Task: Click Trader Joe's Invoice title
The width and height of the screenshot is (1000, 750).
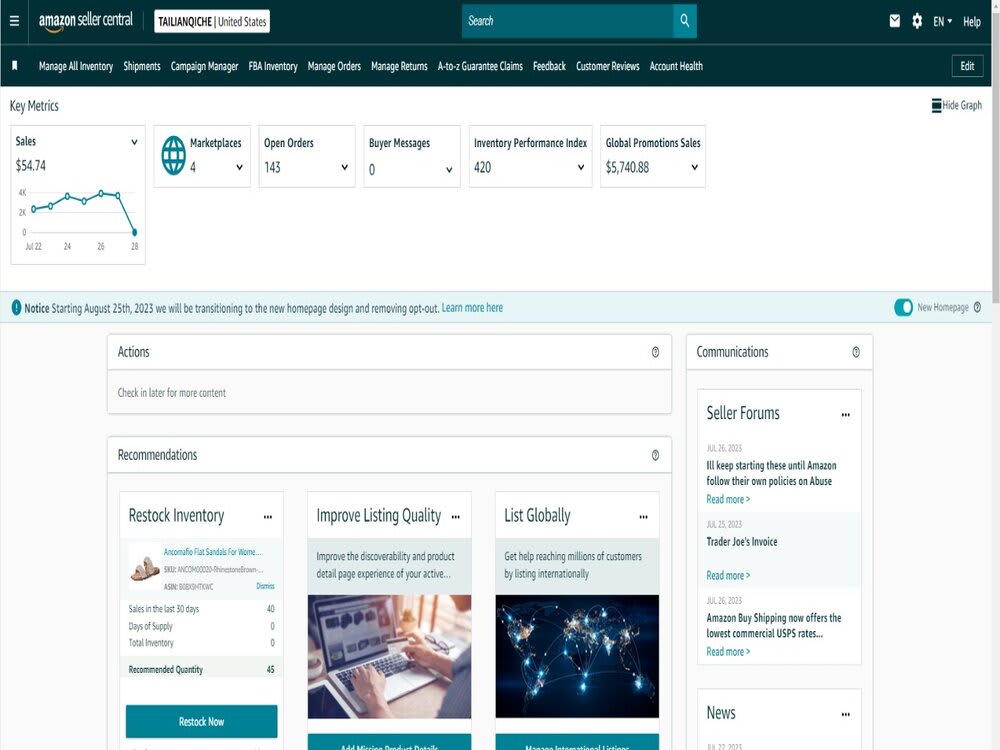Action: click(742, 541)
